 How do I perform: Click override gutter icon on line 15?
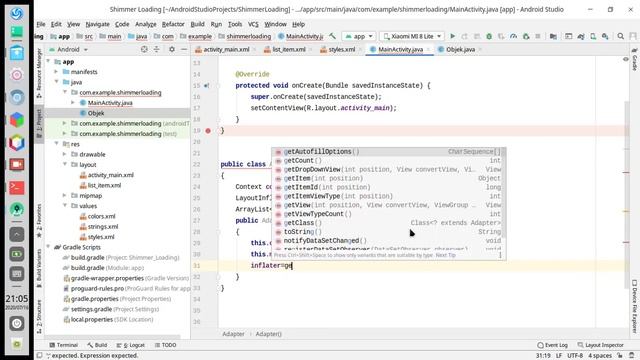click(x=207, y=86)
